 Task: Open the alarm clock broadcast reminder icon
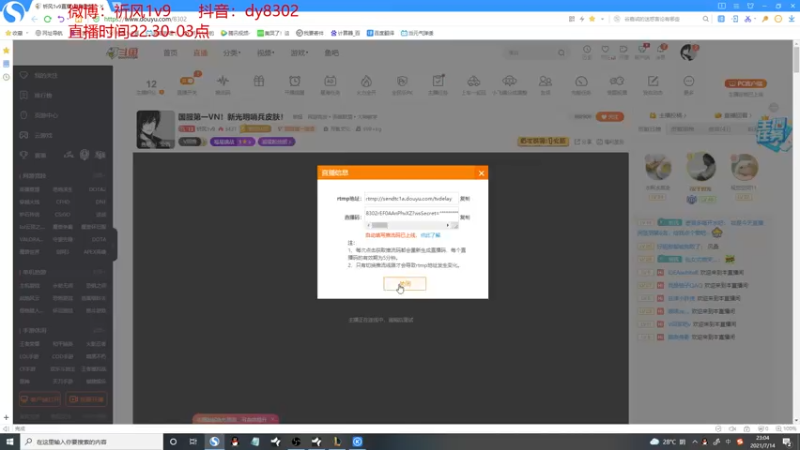(x=294, y=81)
